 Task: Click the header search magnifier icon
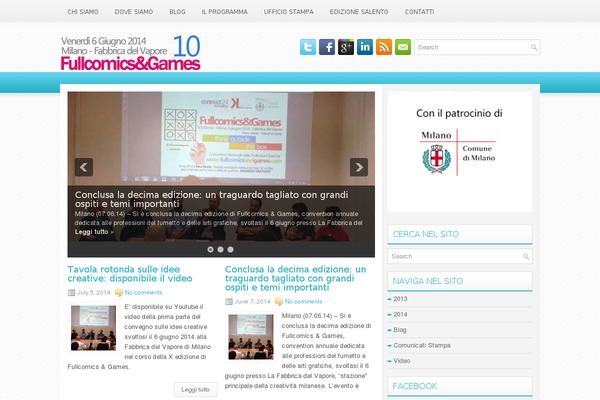[x=534, y=47]
